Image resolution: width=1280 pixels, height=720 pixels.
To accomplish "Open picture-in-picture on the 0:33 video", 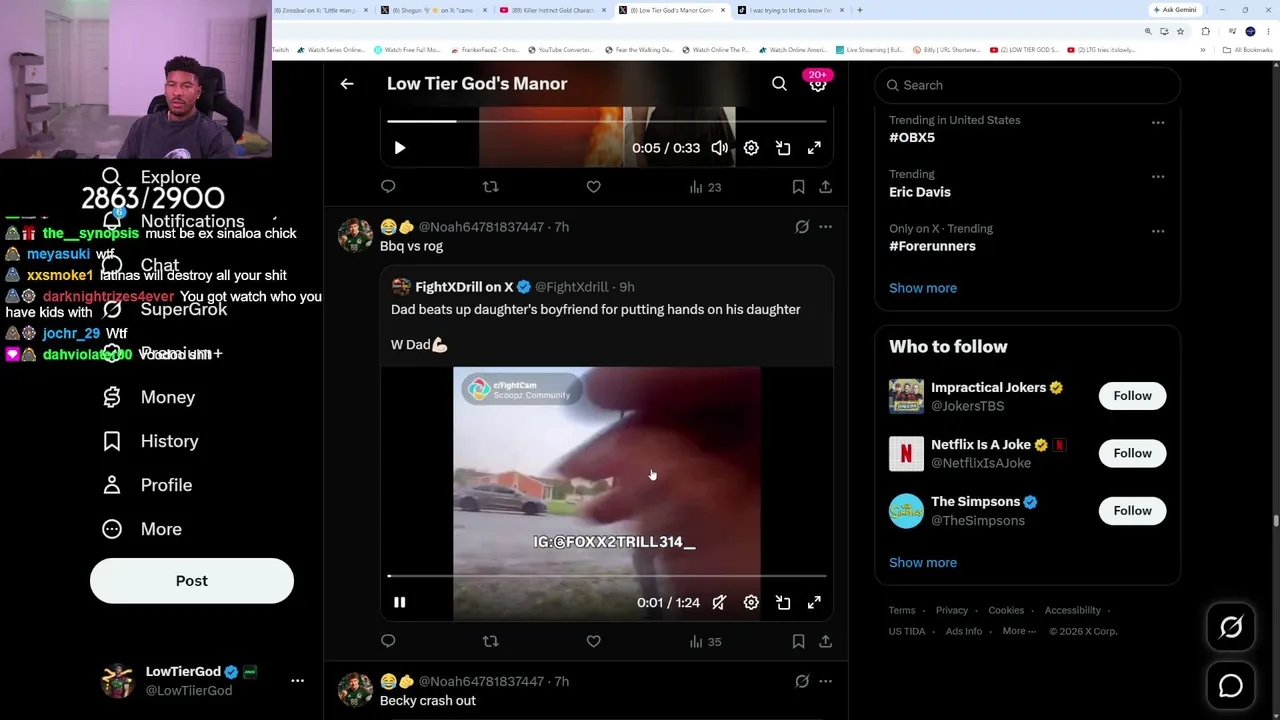I will (783, 148).
